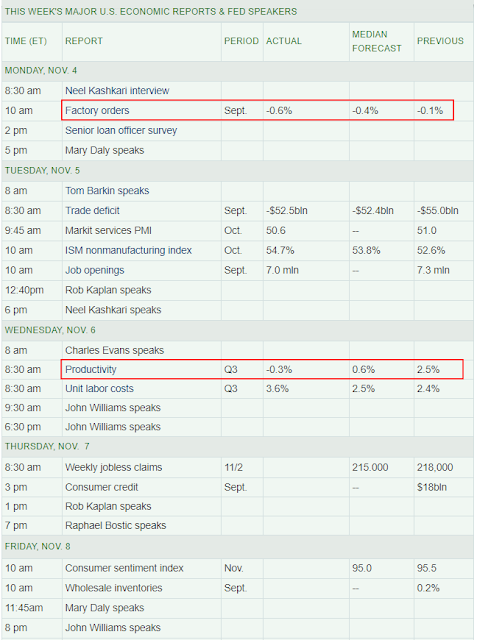Select Rob Kaplan speaks at 12:40pm
This screenshot has width=477, height=640.
(108, 290)
